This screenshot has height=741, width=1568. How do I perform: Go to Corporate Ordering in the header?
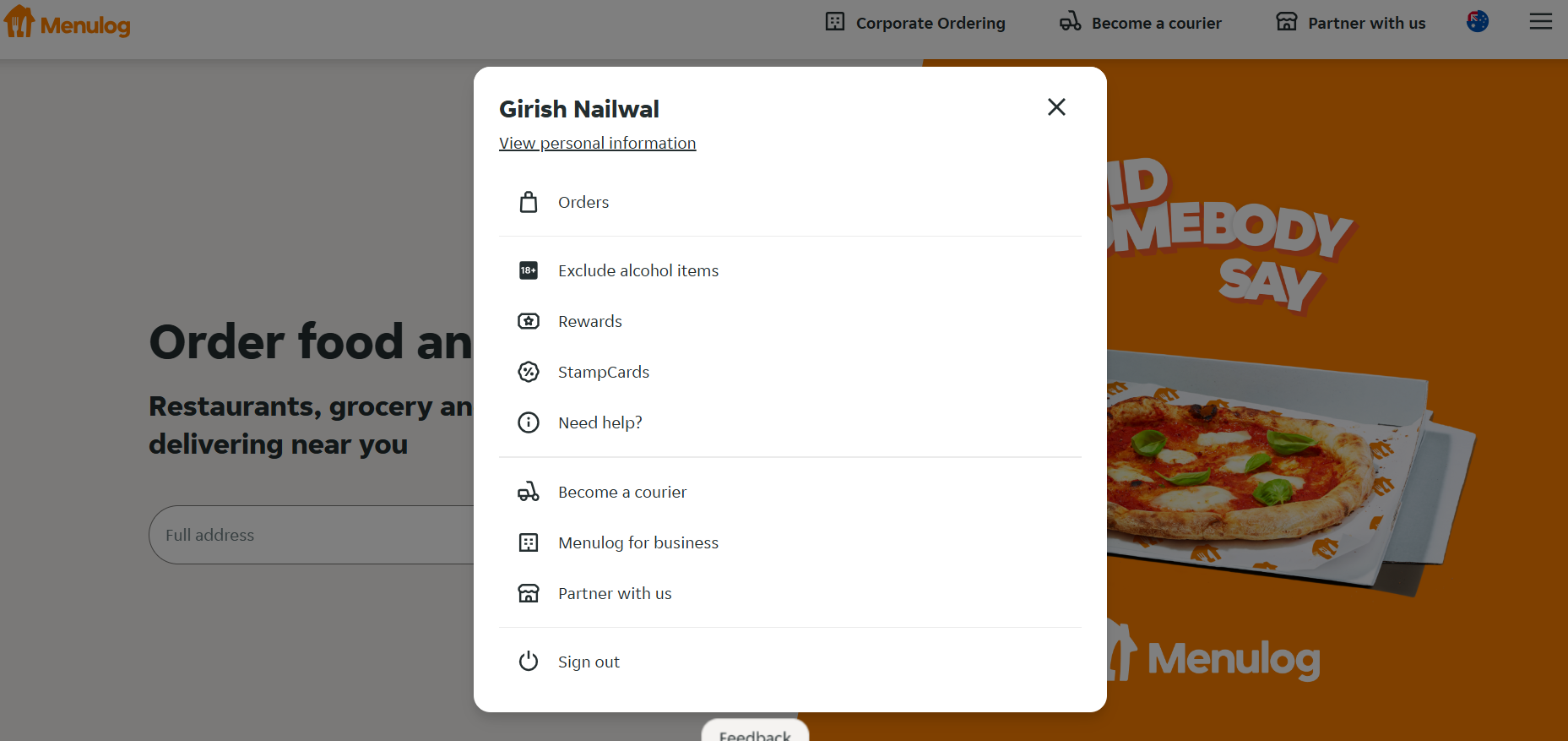point(915,23)
